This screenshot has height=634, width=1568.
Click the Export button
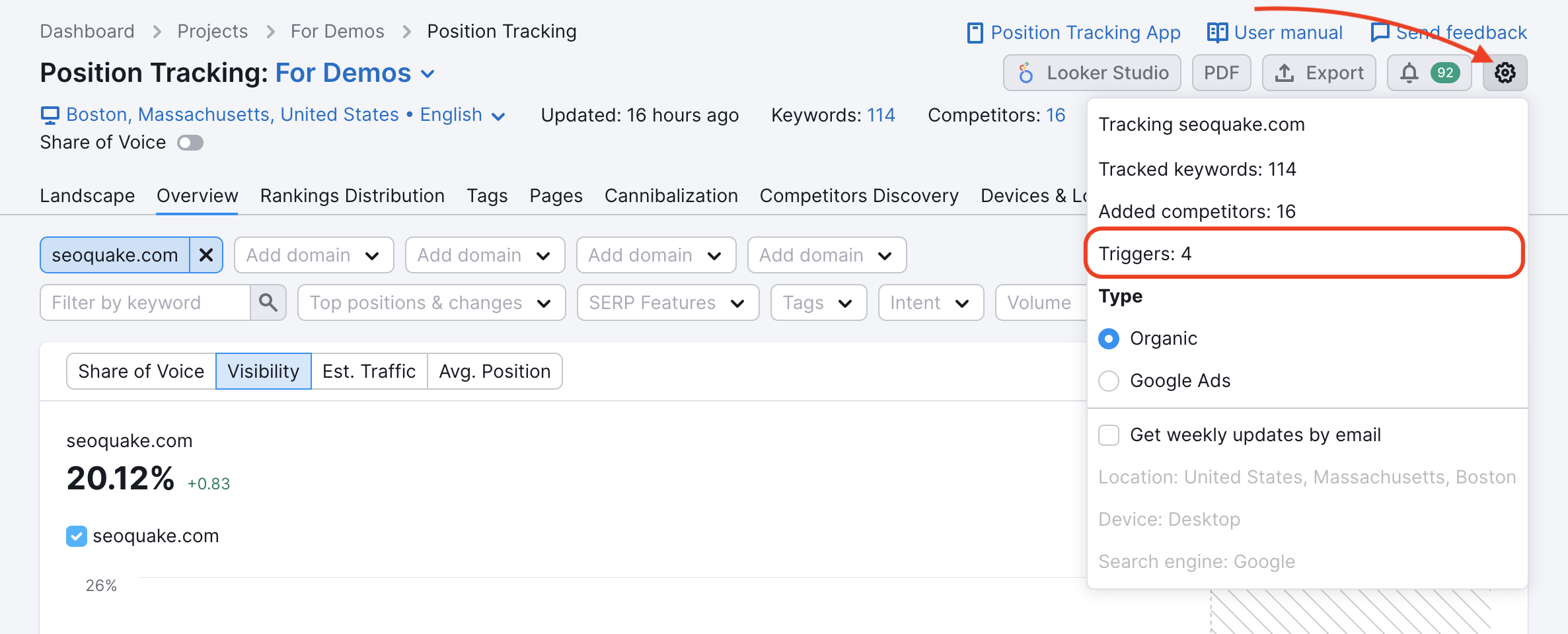[1319, 73]
